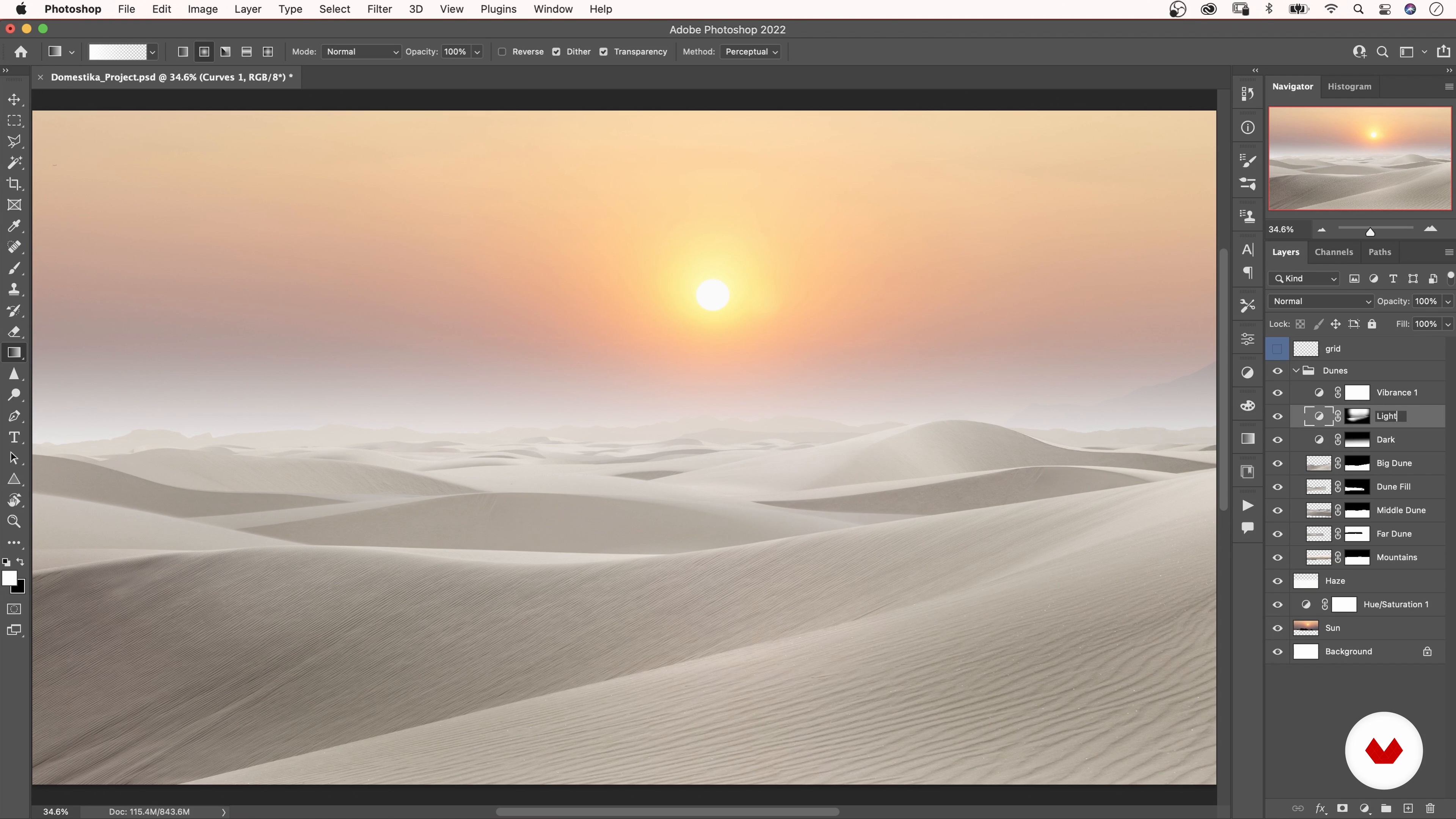The height and width of the screenshot is (819, 1456).
Task: Select the Zoom tool in toolbar
Action: pos(14,522)
